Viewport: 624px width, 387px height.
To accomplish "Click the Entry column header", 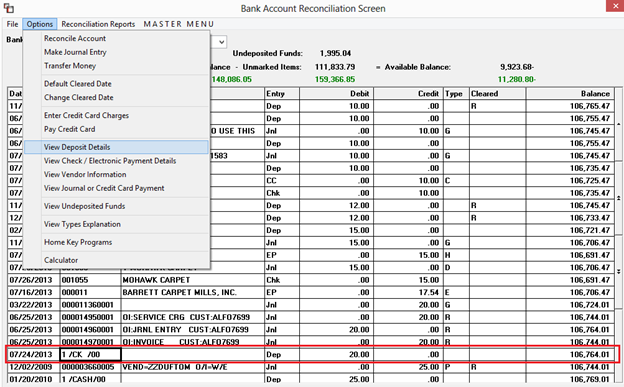I will click(x=282, y=94).
